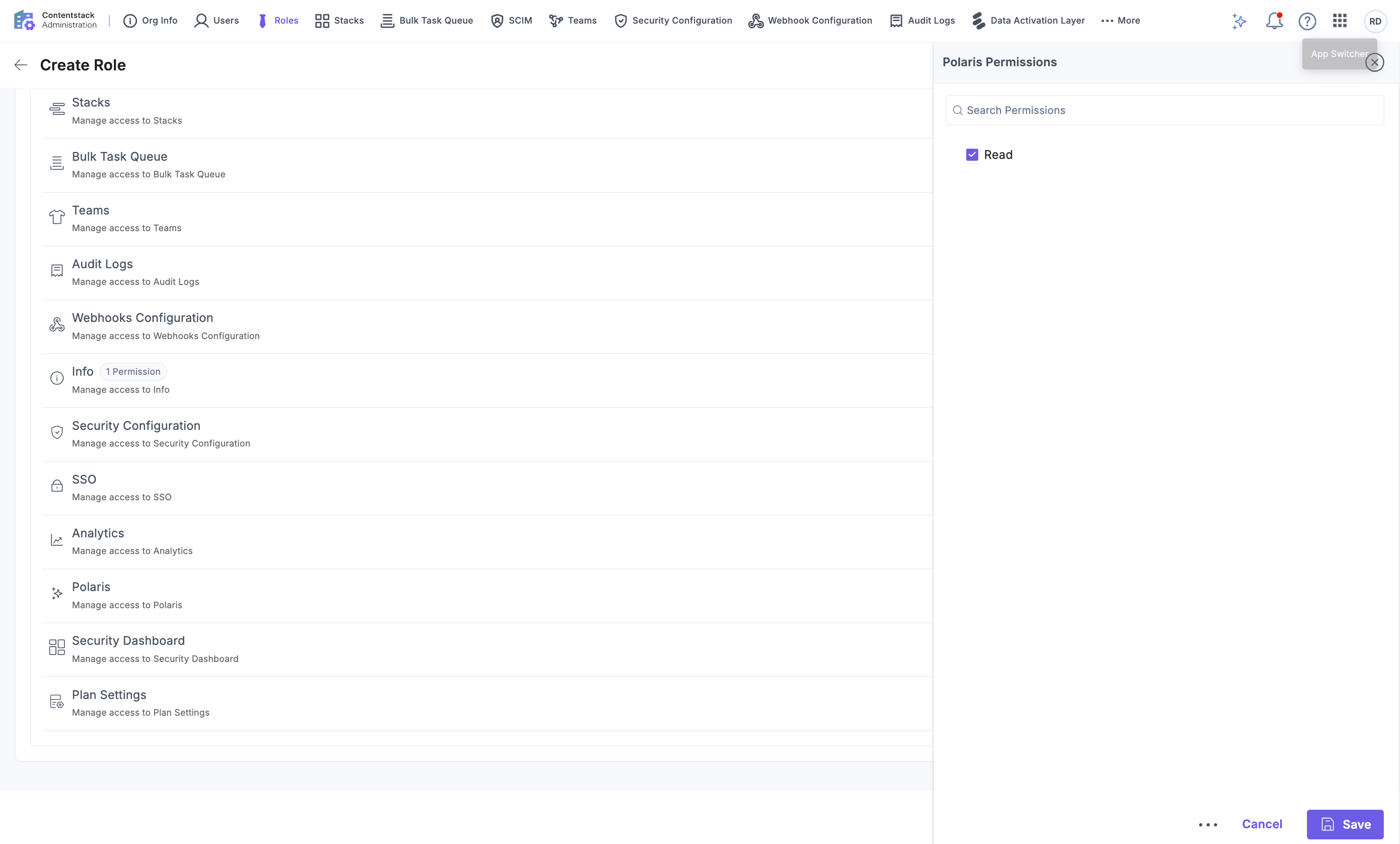Open the SSO permission row
Viewport: 1400px width, 844px height.
click(x=487, y=488)
